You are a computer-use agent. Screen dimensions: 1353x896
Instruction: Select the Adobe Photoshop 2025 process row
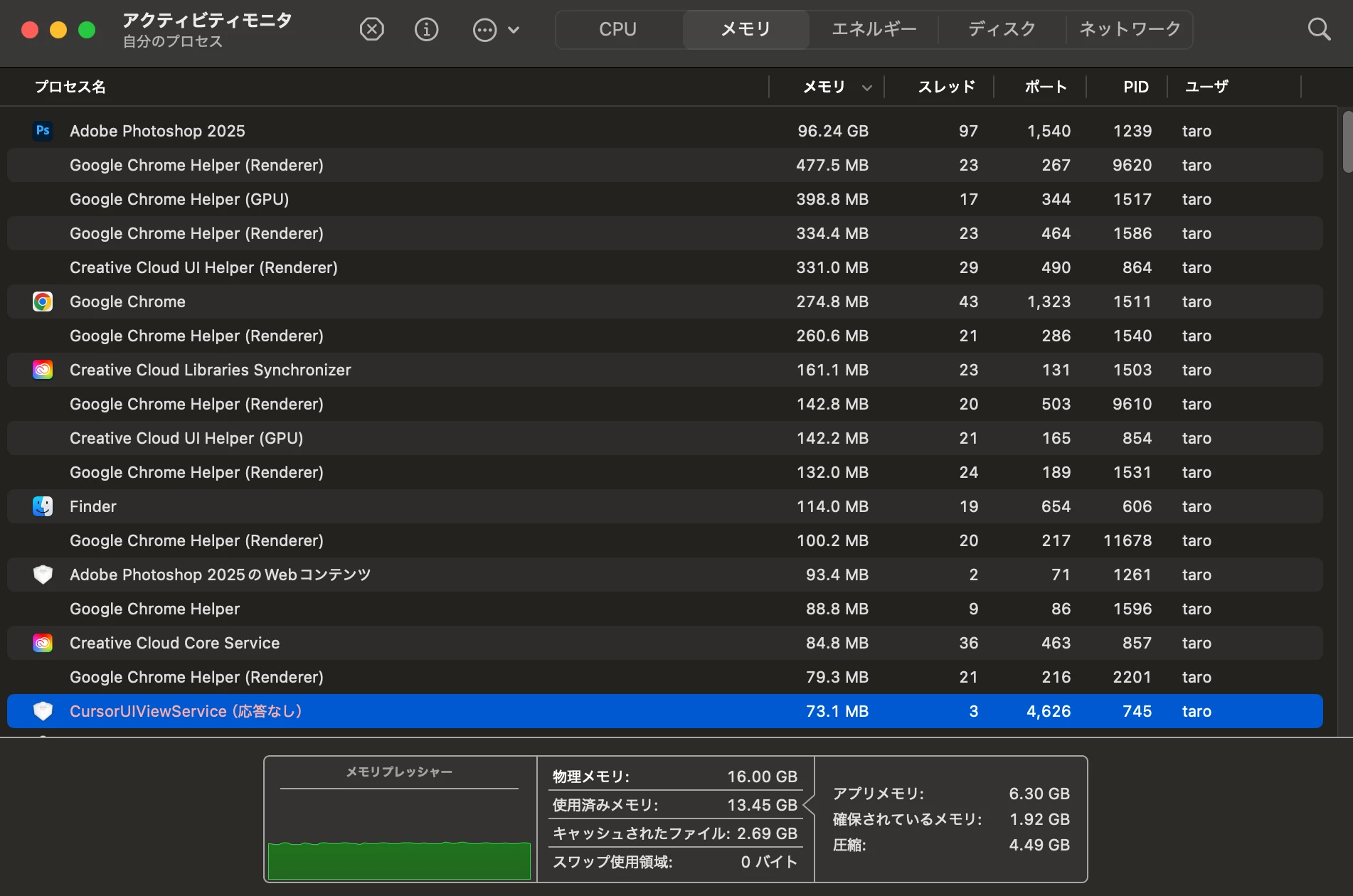click(x=665, y=131)
